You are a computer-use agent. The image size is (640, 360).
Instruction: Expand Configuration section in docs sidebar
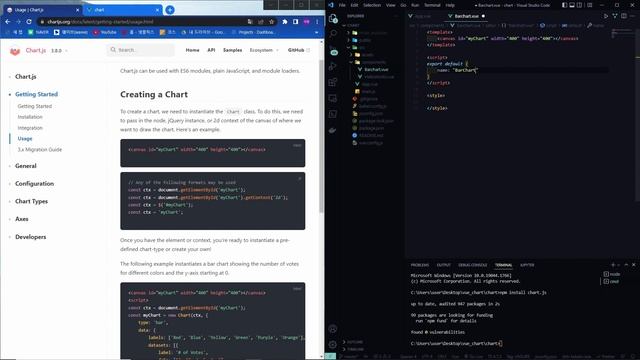[34, 184]
